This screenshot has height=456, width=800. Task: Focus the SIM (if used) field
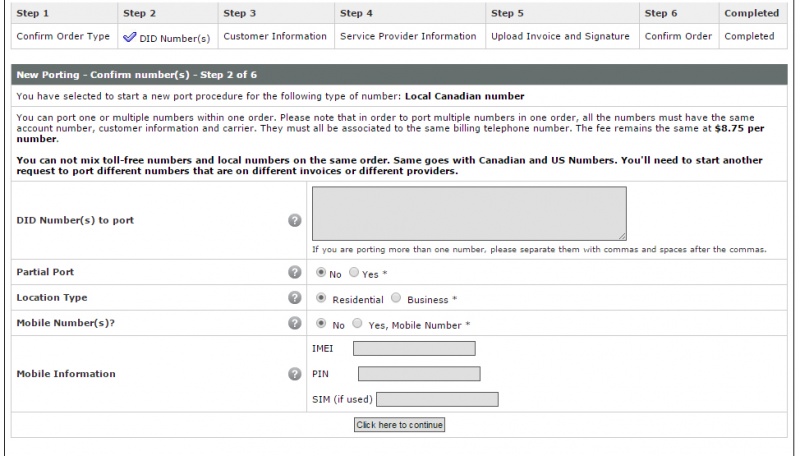tap(437, 399)
